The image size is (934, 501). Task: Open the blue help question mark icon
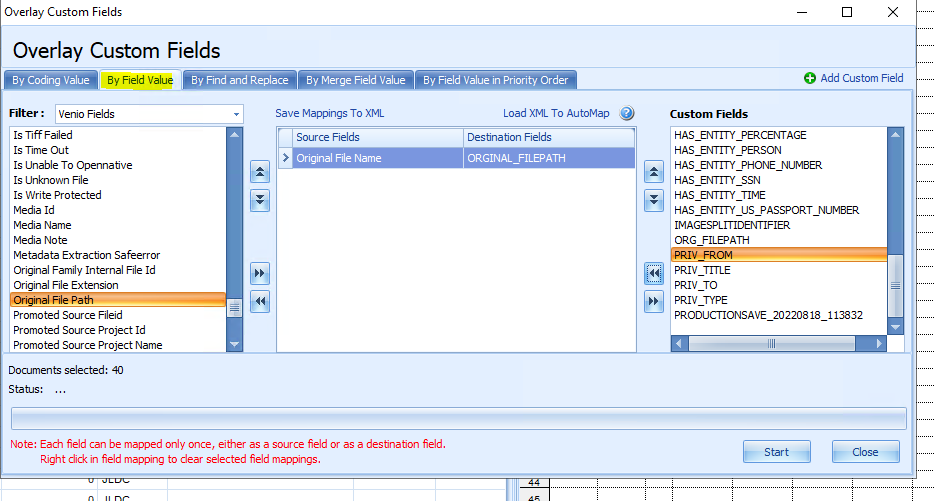click(627, 113)
